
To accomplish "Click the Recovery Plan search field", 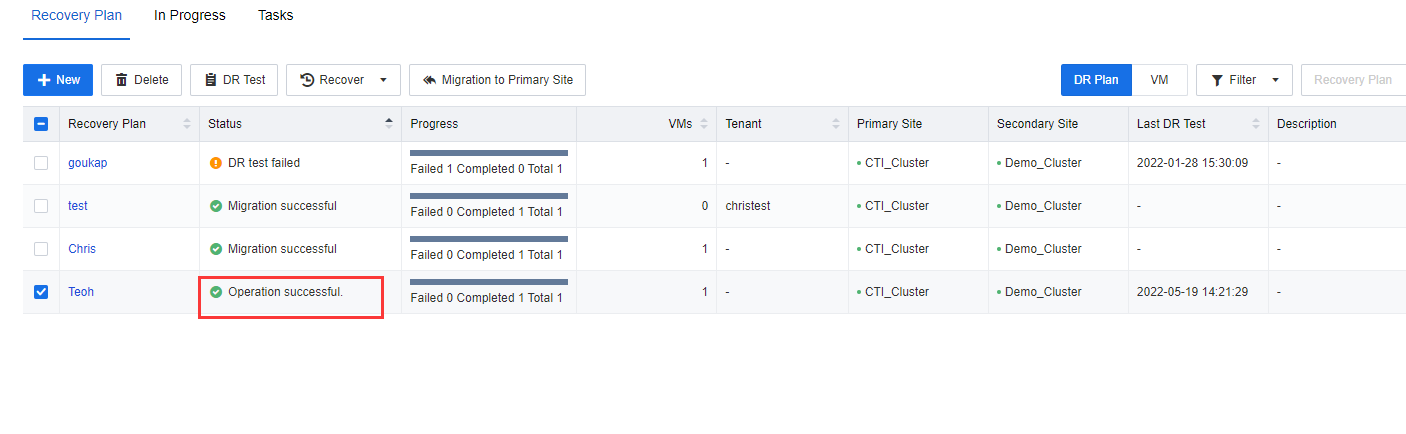I will point(1353,80).
